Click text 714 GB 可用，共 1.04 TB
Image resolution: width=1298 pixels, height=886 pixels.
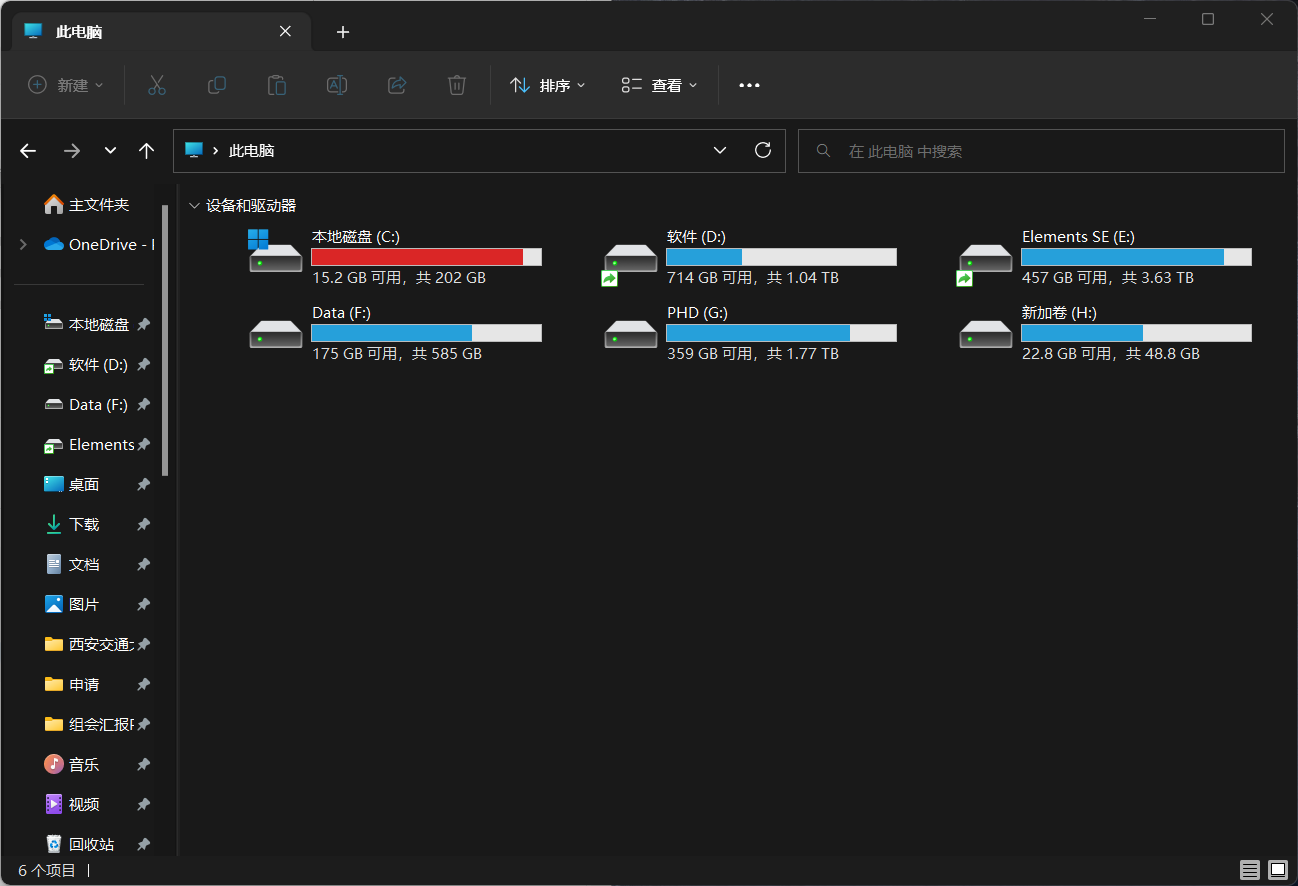(753, 278)
